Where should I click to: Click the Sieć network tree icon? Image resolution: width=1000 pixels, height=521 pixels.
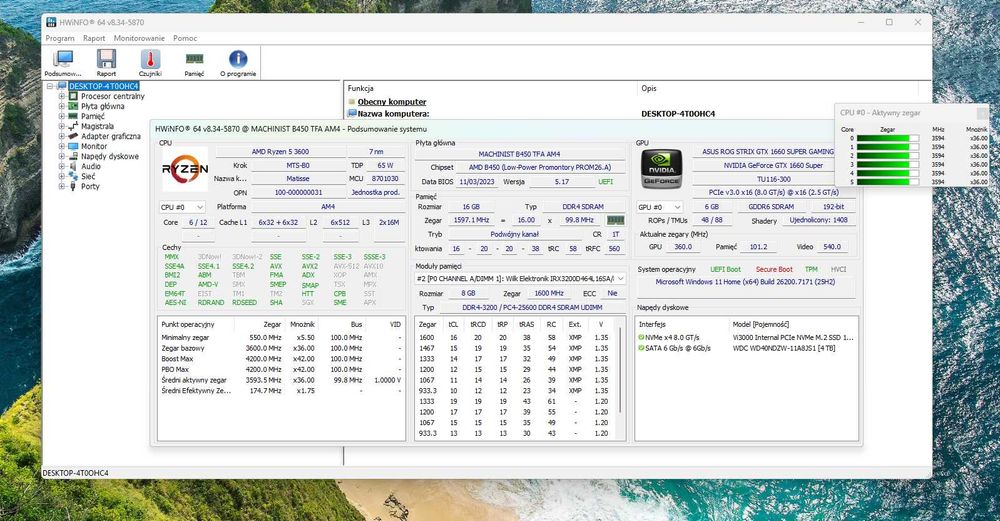tap(73, 177)
